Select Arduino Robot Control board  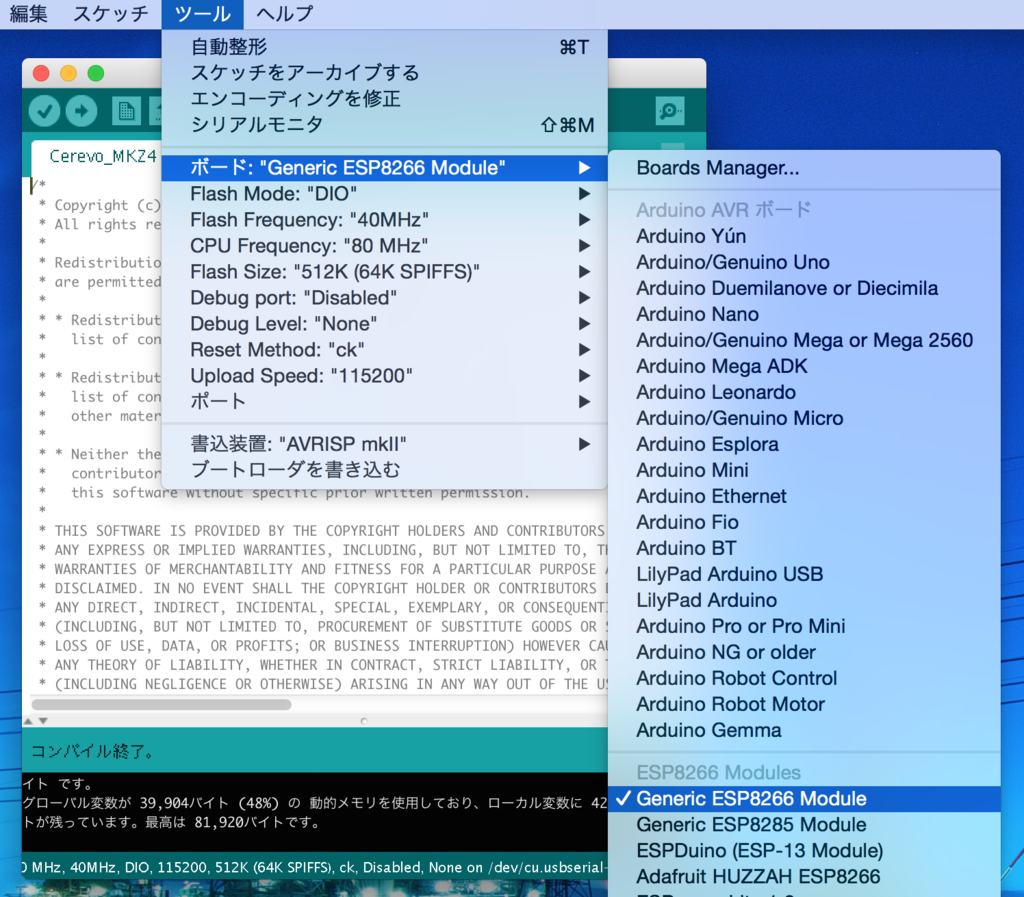[x=804, y=678]
